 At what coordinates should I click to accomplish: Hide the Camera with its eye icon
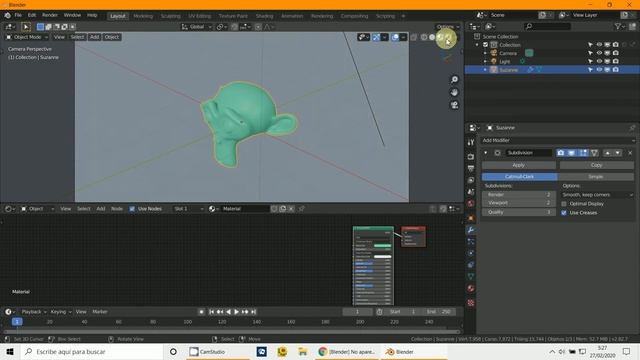(x=599, y=53)
